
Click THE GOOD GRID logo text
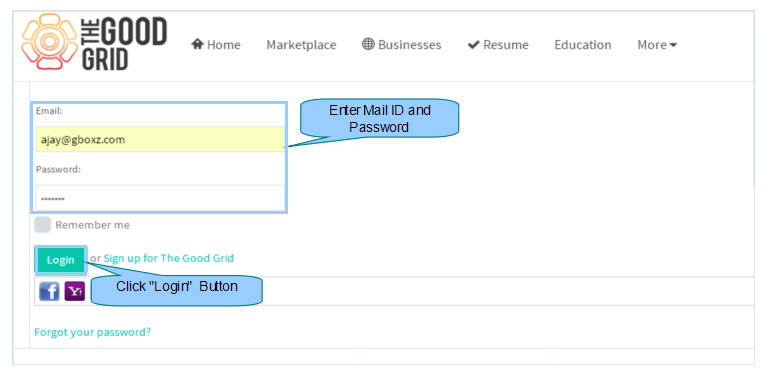point(124,43)
